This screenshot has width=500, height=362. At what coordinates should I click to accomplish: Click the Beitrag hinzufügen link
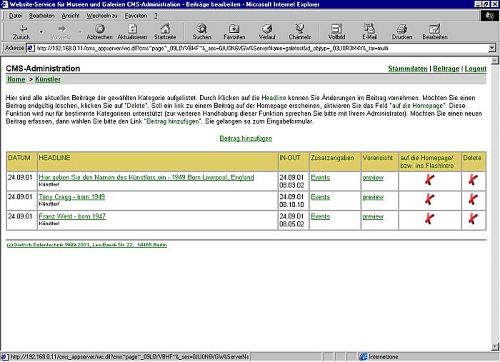tap(246, 138)
